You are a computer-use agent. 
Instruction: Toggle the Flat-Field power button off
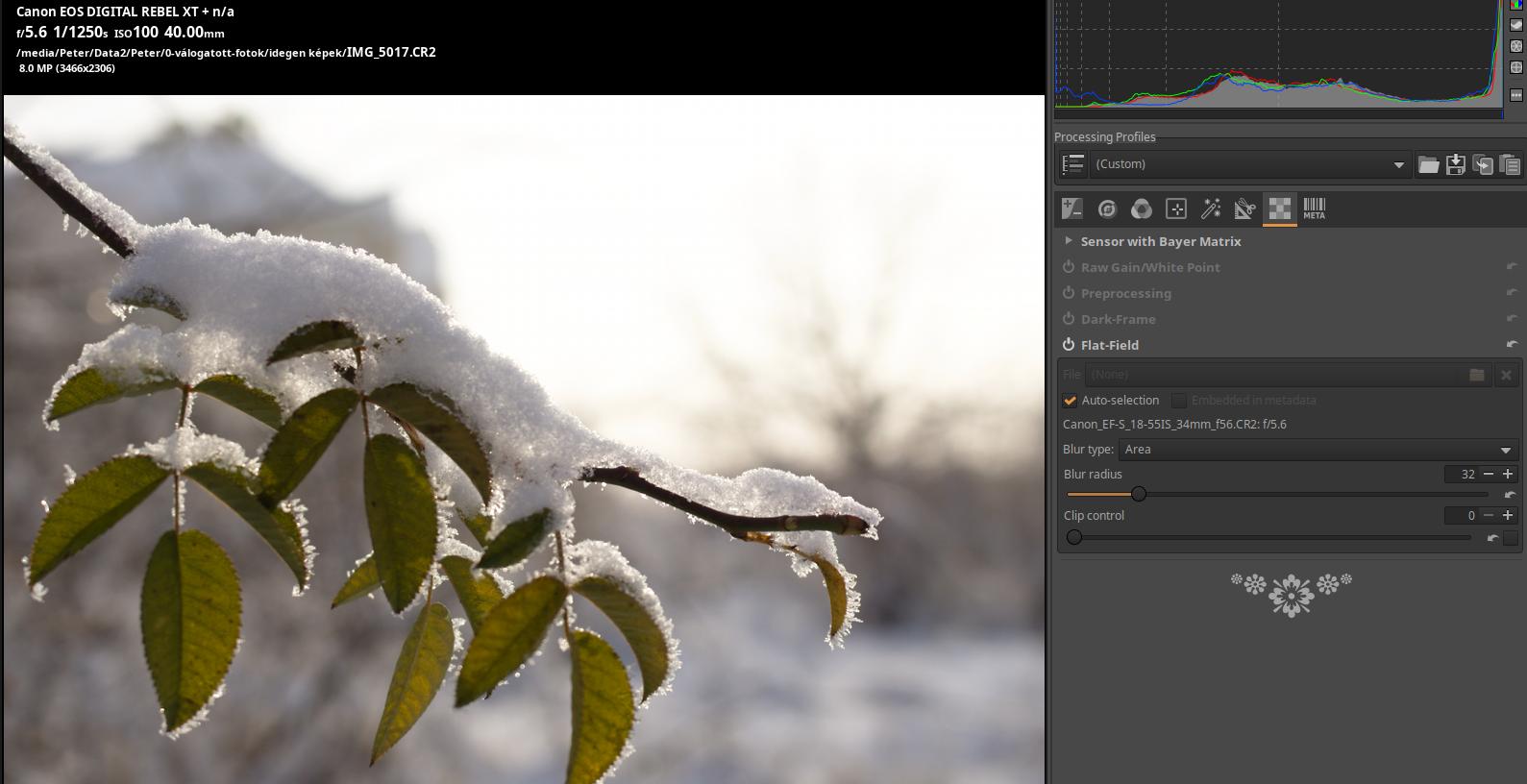tap(1069, 345)
